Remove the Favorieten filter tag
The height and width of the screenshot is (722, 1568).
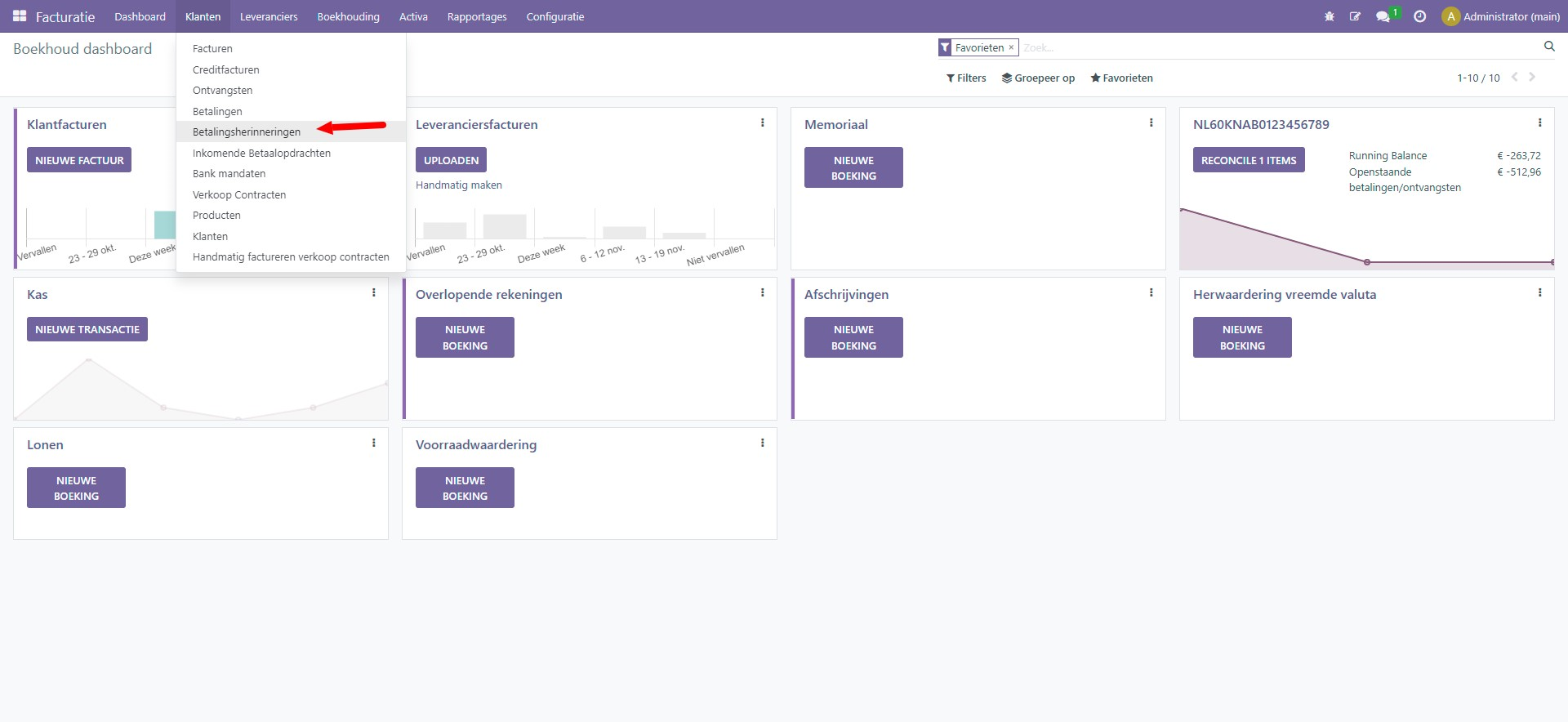[1011, 47]
